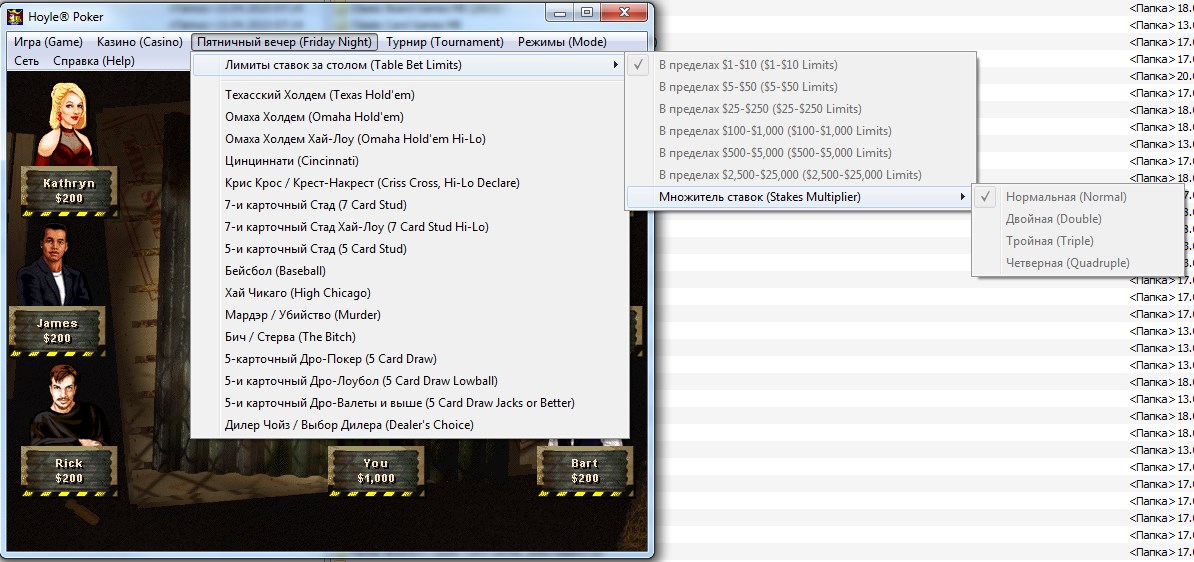Open the Игра (Game) menu
The image size is (1194, 562).
[48, 42]
